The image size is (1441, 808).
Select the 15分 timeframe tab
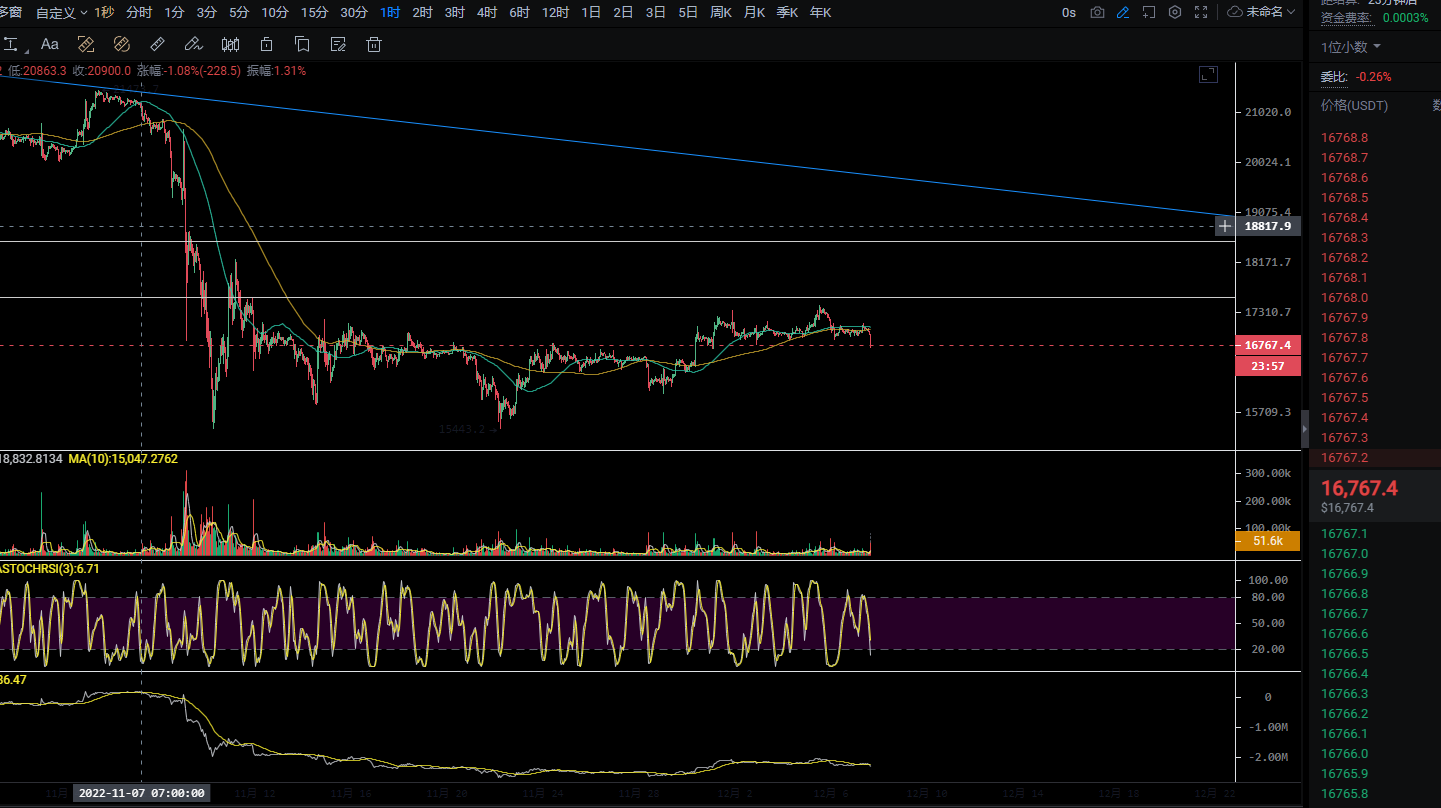[x=314, y=13]
